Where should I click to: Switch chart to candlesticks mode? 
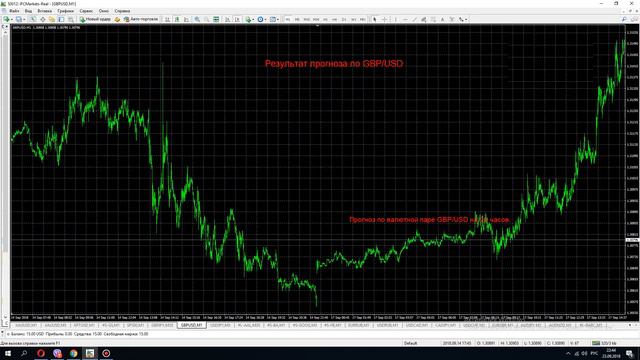click(x=177, y=19)
